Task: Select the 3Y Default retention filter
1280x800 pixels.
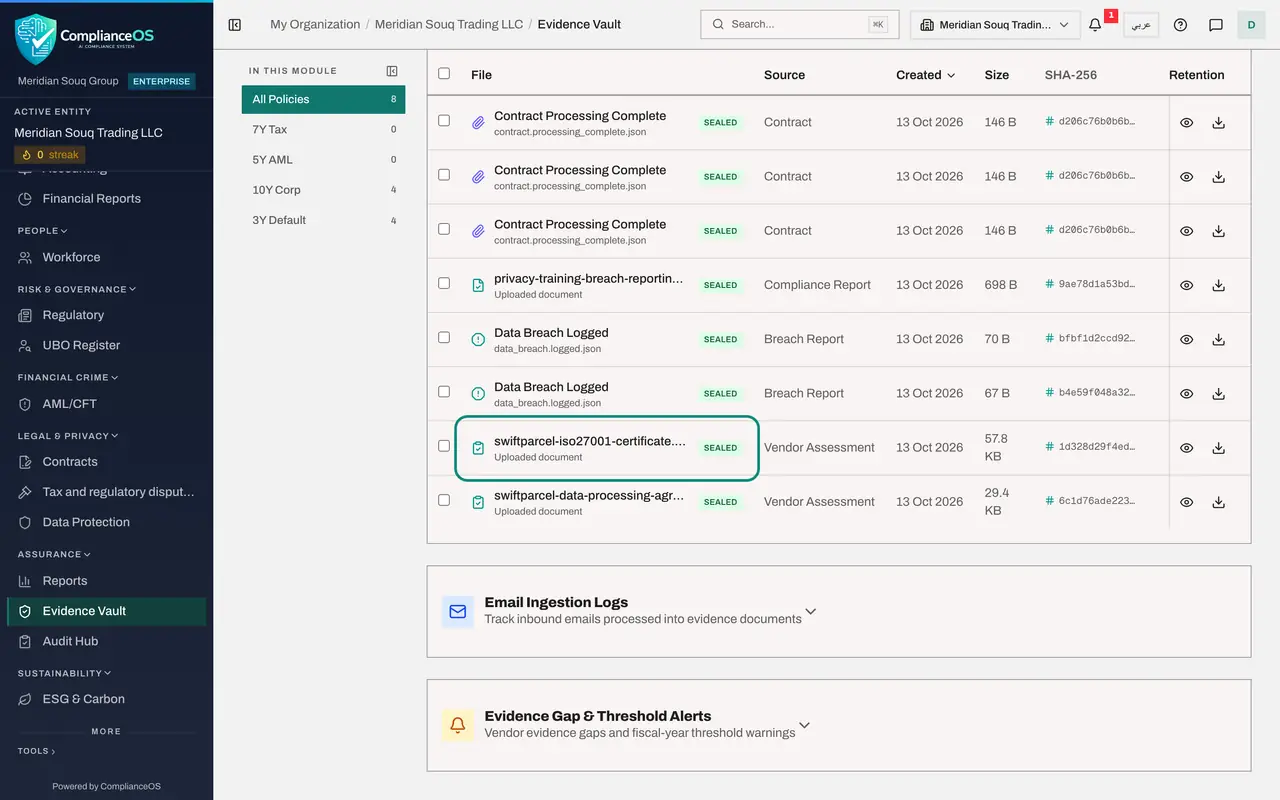Action: (323, 220)
